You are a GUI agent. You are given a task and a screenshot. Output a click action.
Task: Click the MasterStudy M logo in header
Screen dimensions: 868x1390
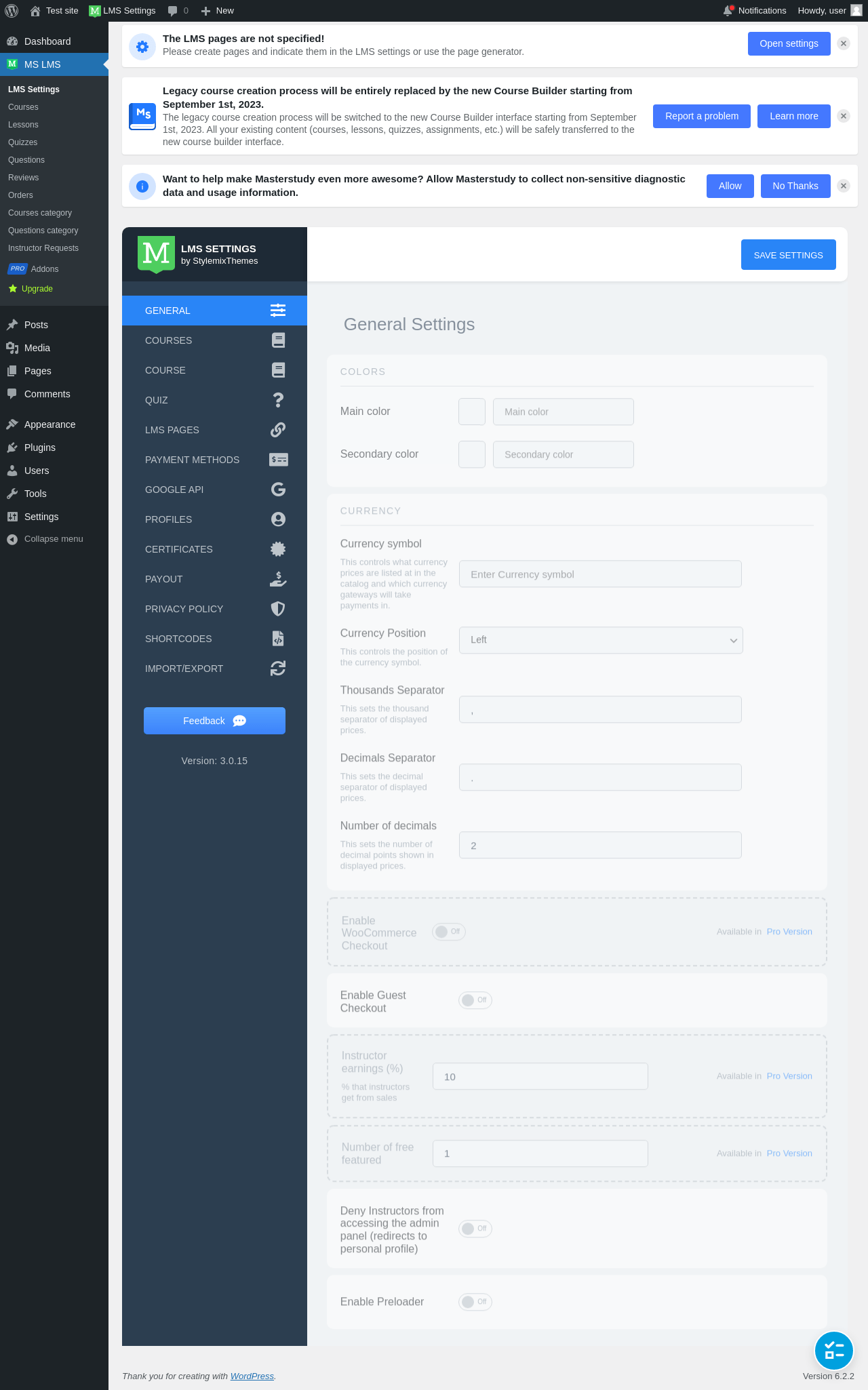(x=156, y=254)
